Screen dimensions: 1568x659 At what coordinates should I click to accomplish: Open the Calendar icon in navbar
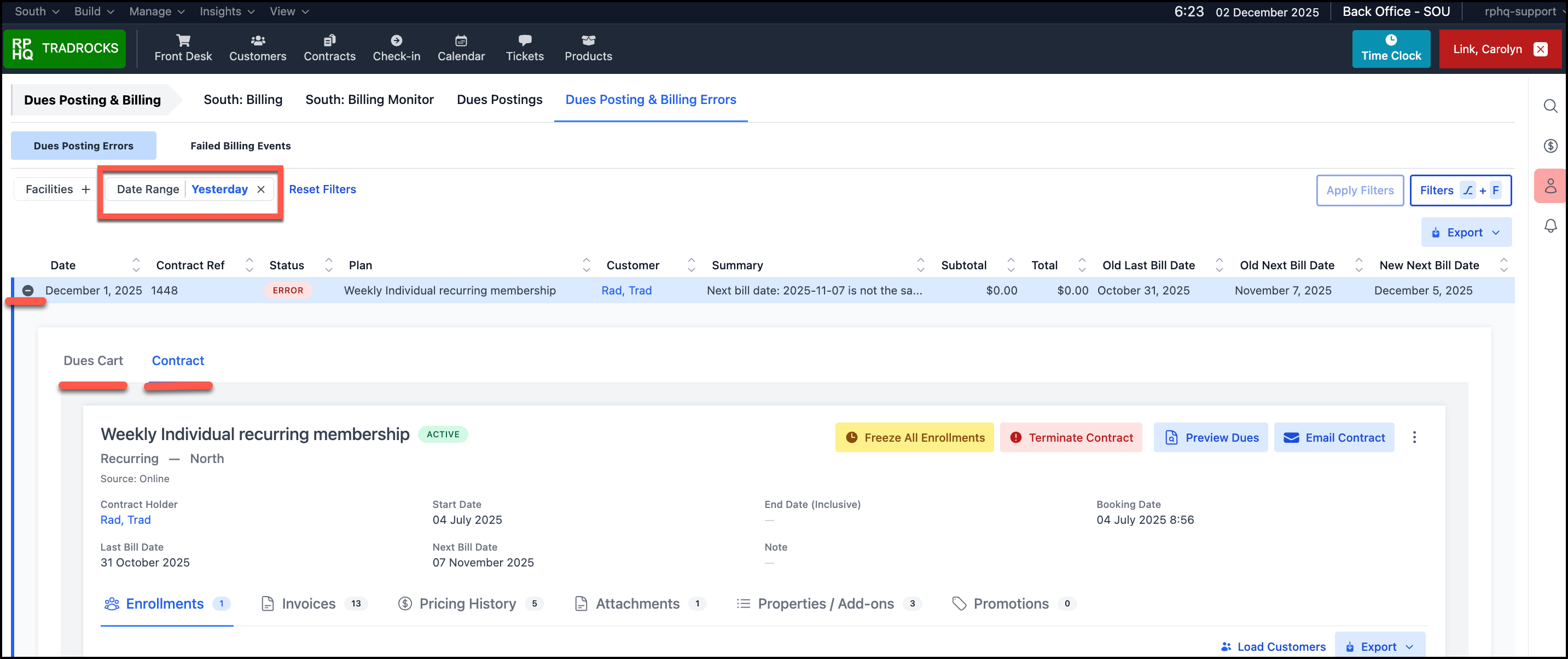pos(461,41)
